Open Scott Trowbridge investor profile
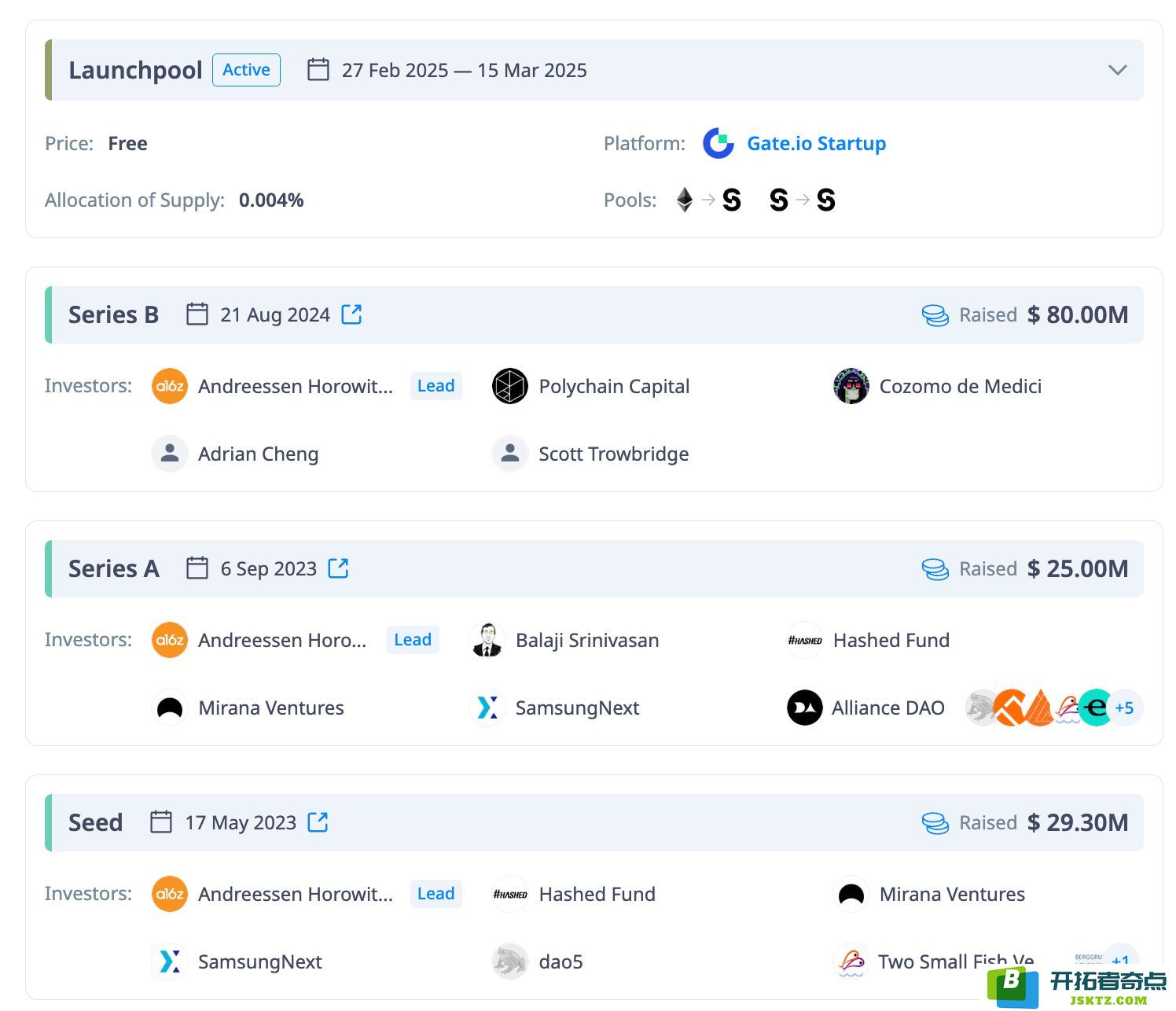The image size is (1176, 1011). click(613, 454)
